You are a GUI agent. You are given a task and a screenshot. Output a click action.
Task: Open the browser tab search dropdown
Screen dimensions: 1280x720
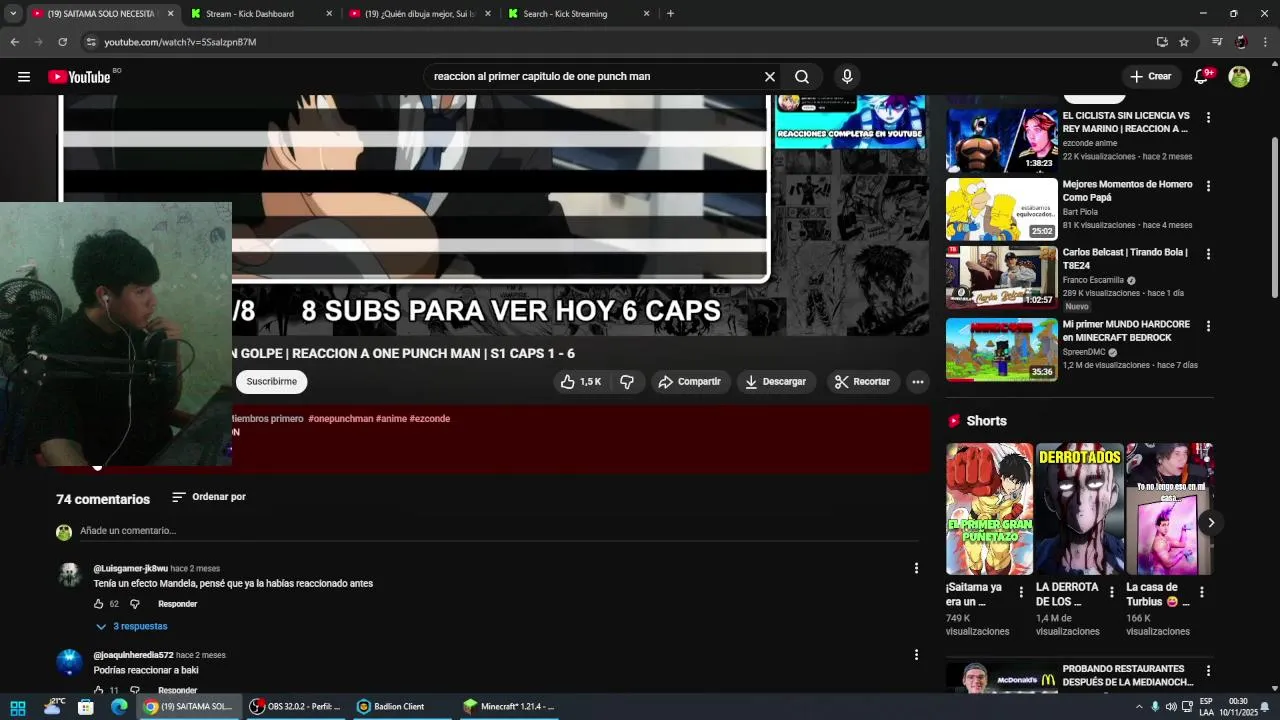click(x=13, y=14)
